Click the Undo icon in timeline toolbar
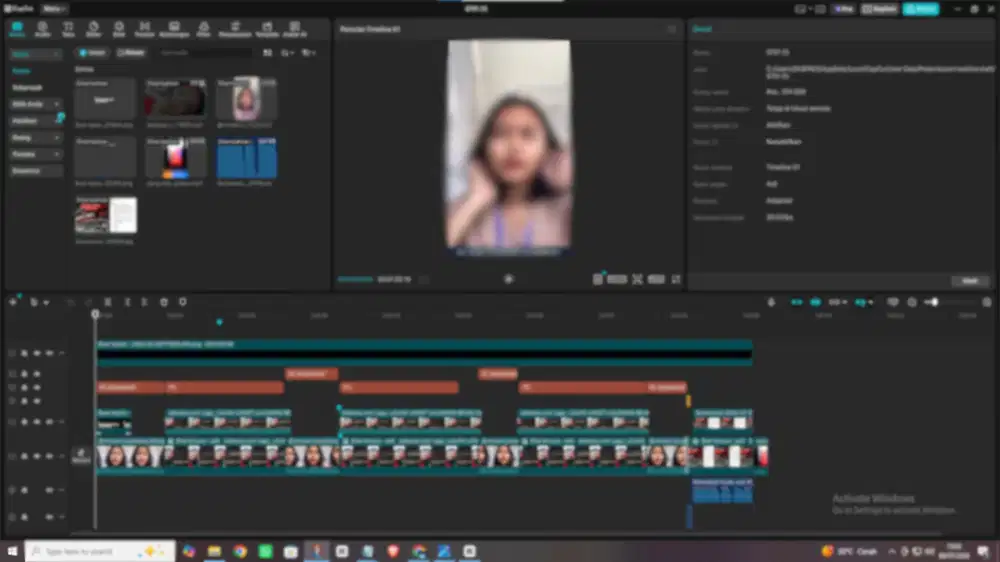The height and width of the screenshot is (562, 1000). click(x=70, y=302)
